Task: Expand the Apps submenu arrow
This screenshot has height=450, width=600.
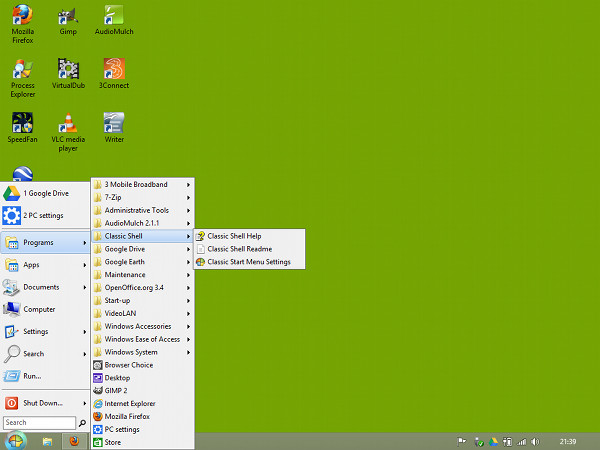Action: point(85,265)
